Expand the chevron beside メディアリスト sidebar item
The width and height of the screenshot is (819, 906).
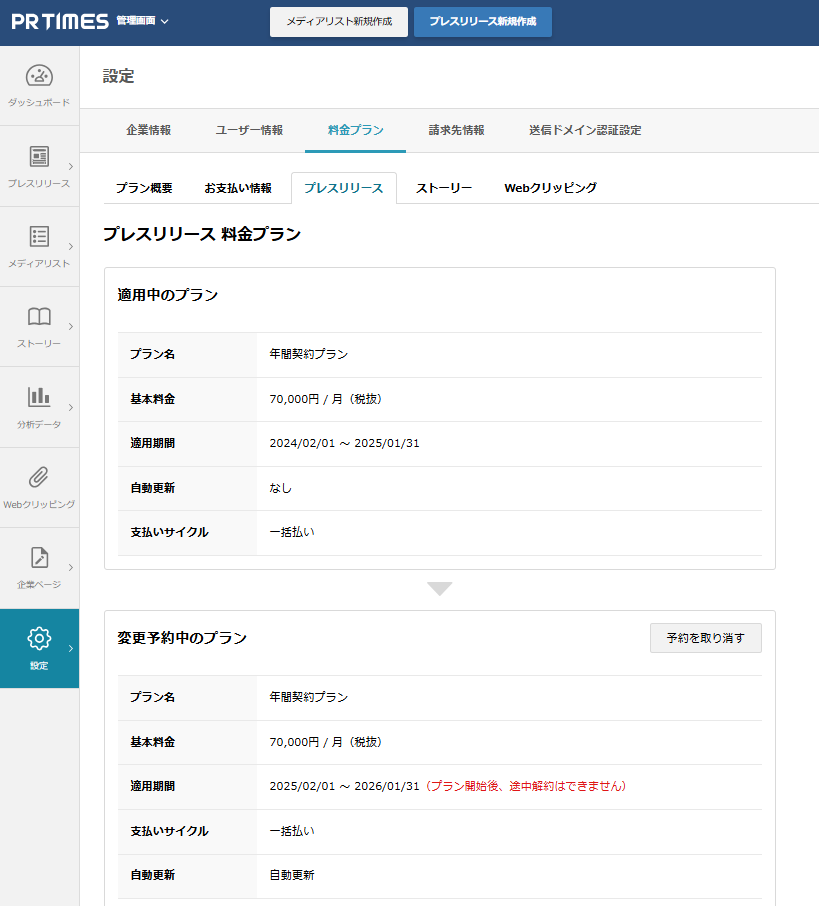(70, 246)
